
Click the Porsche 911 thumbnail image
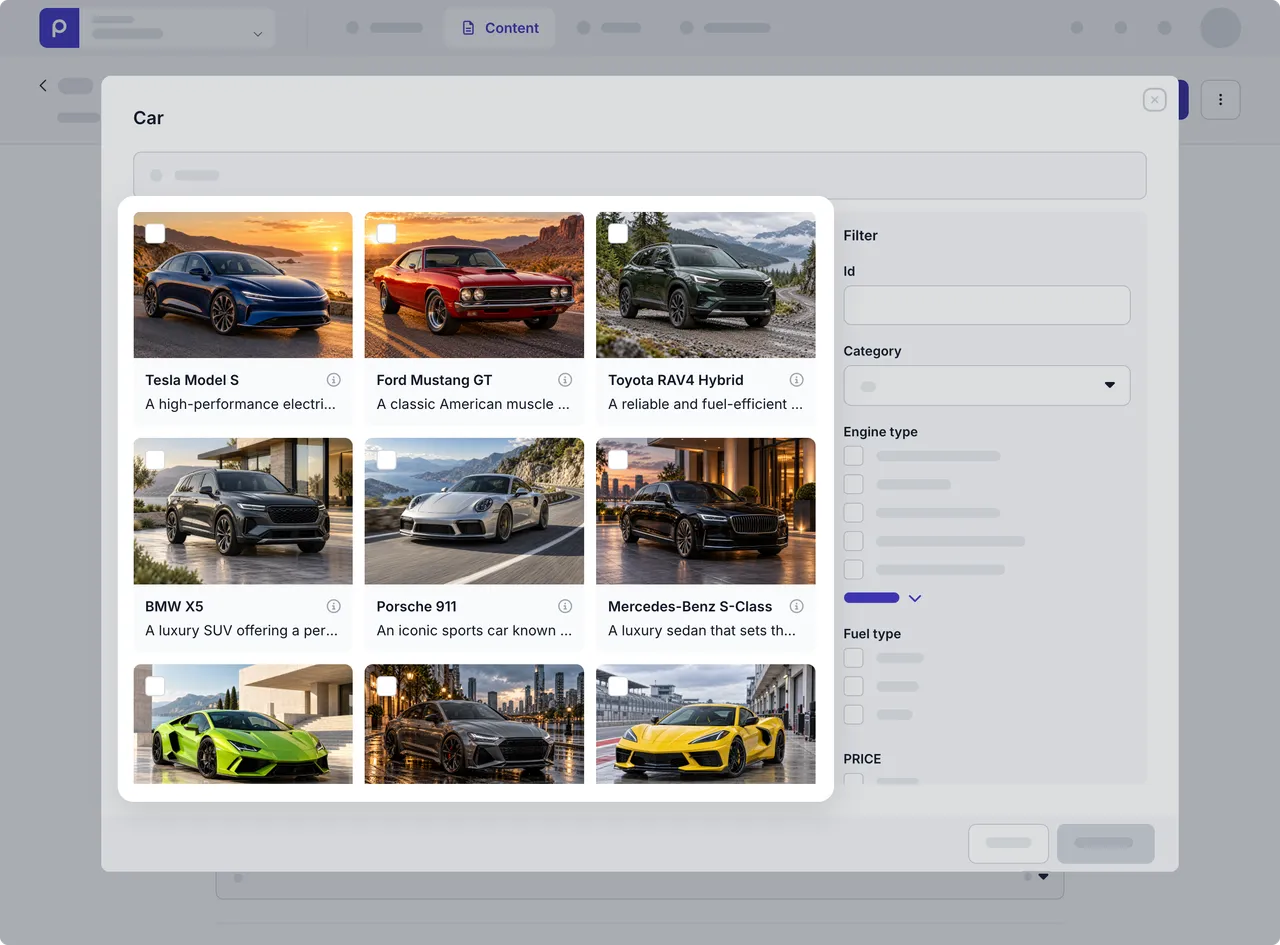(474, 511)
